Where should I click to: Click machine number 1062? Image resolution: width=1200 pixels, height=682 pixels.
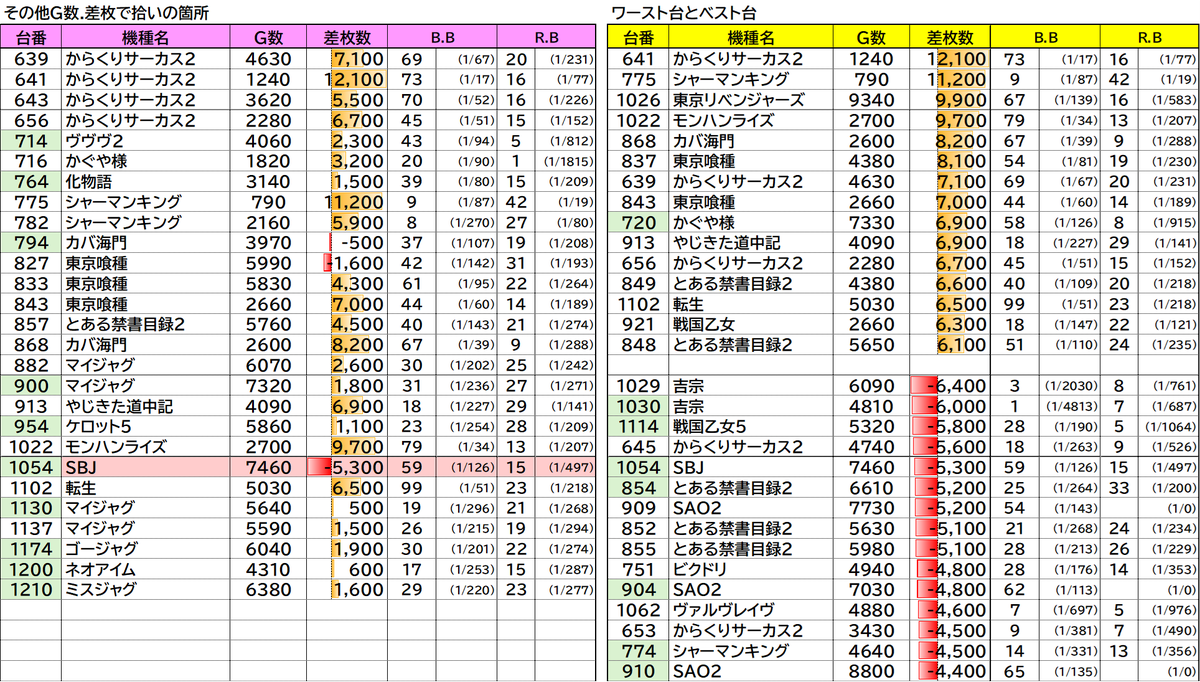click(x=638, y=609)
